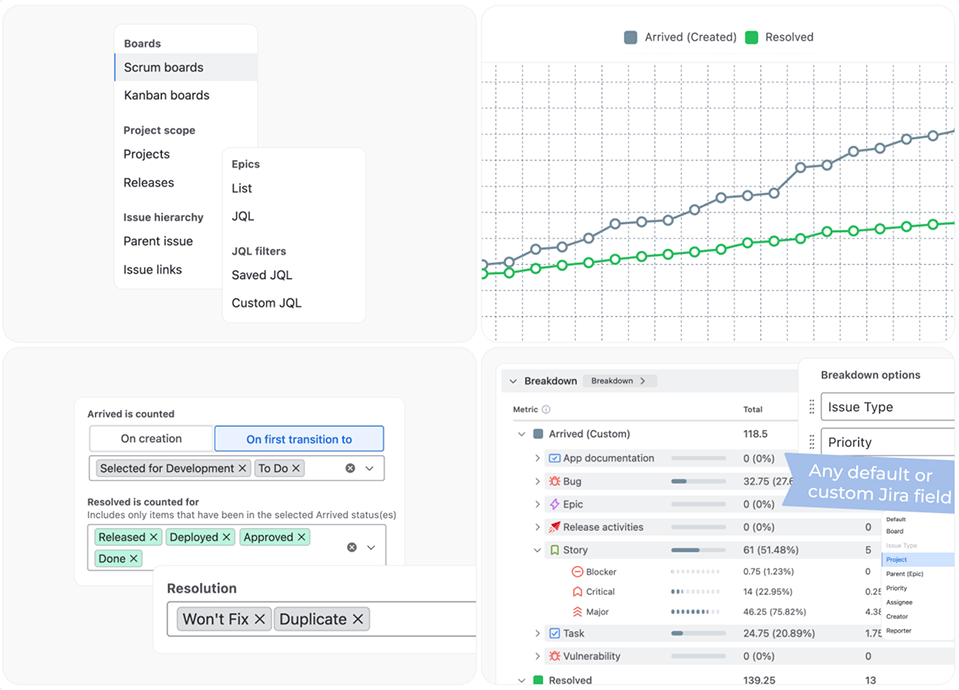Choose Custom JQL filter option

point(266,303)
